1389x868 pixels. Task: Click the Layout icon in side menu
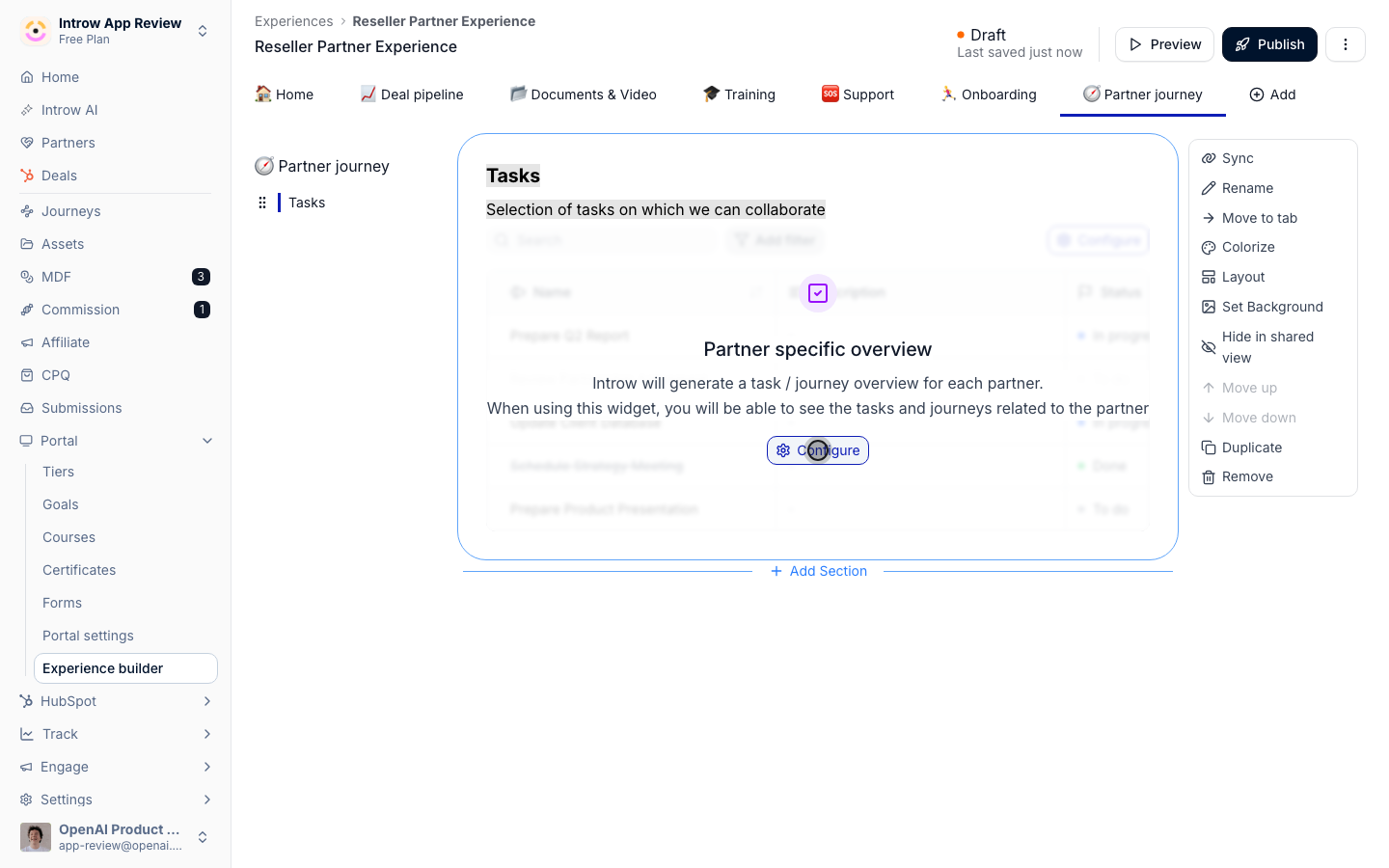point(1209,277)
